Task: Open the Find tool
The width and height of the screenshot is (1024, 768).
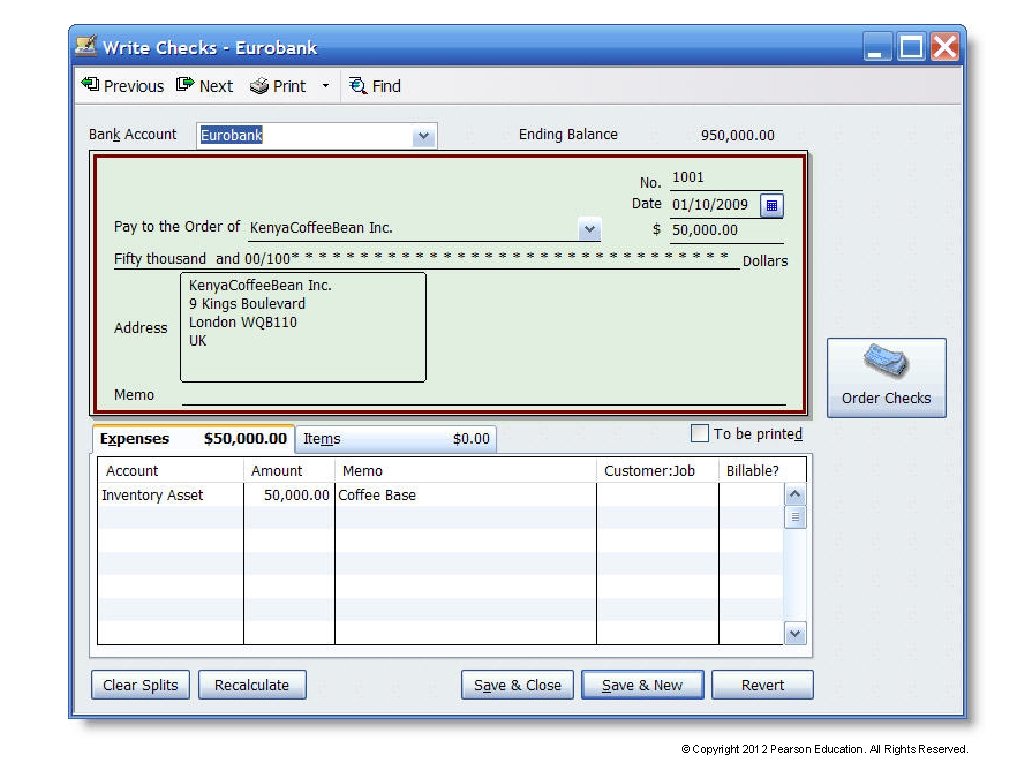Action: (374, 86)
